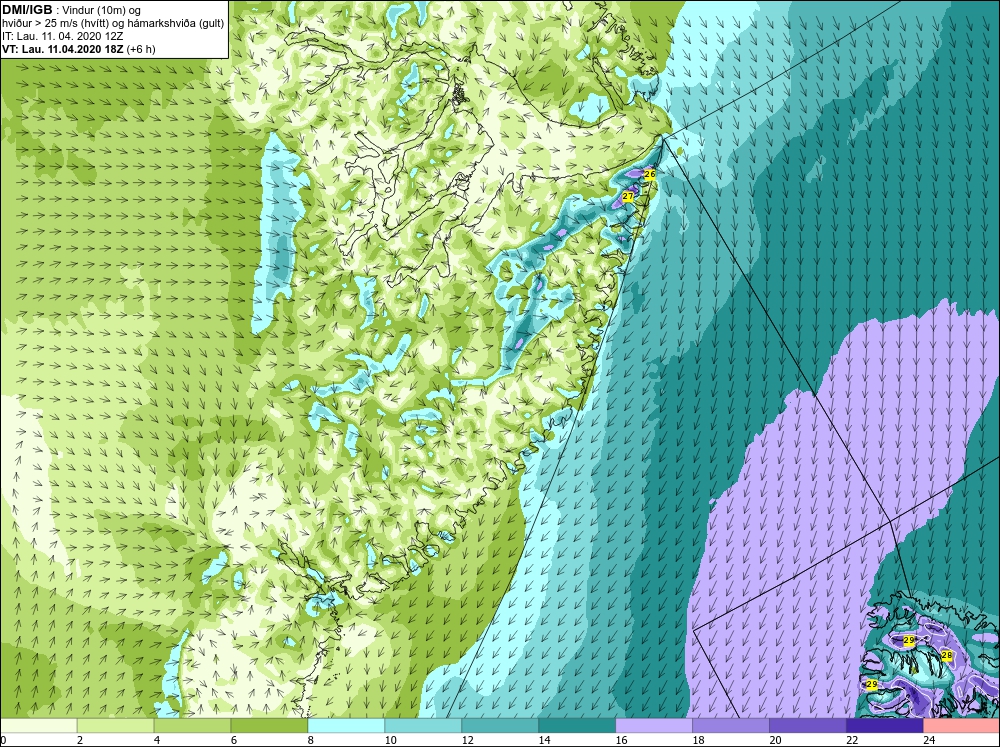Click the 6–8 m/s olive green legend swatch

pos(269,726)
